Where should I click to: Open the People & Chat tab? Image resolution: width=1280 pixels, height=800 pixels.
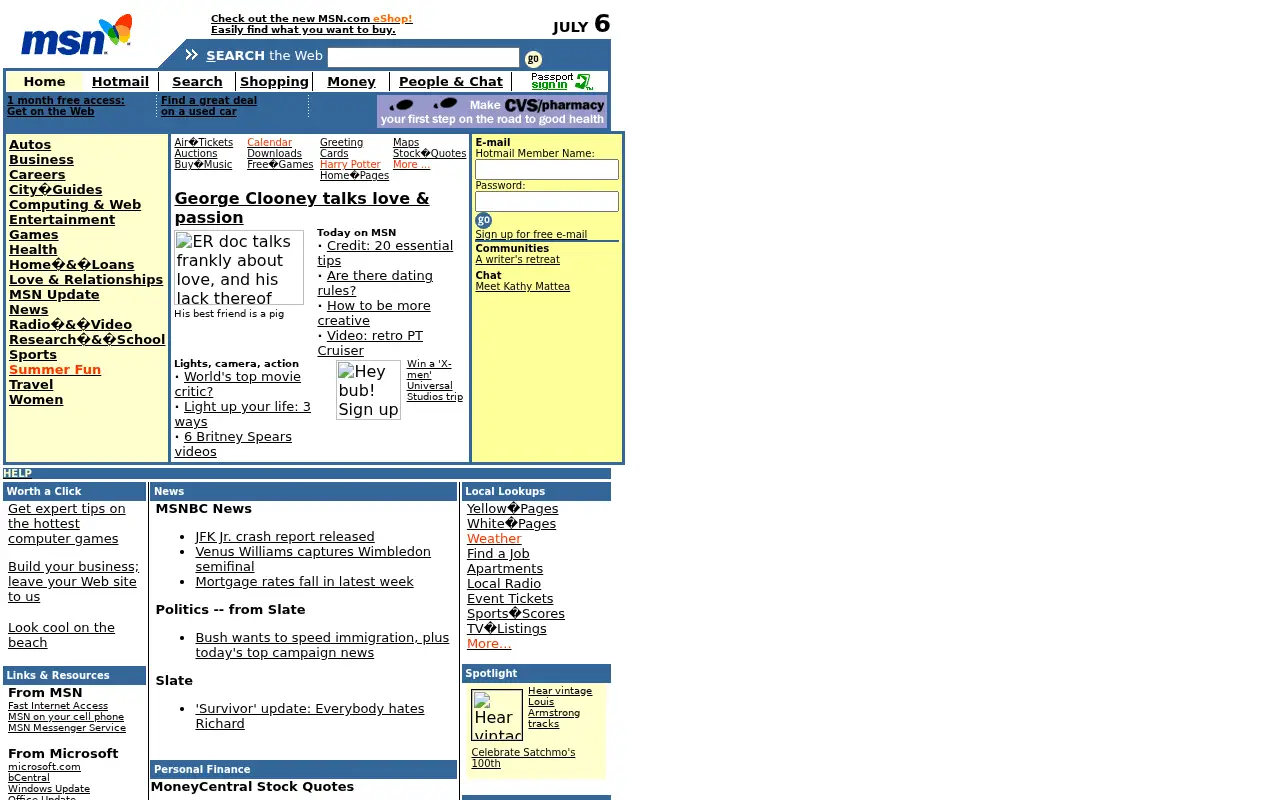[451, 82]
